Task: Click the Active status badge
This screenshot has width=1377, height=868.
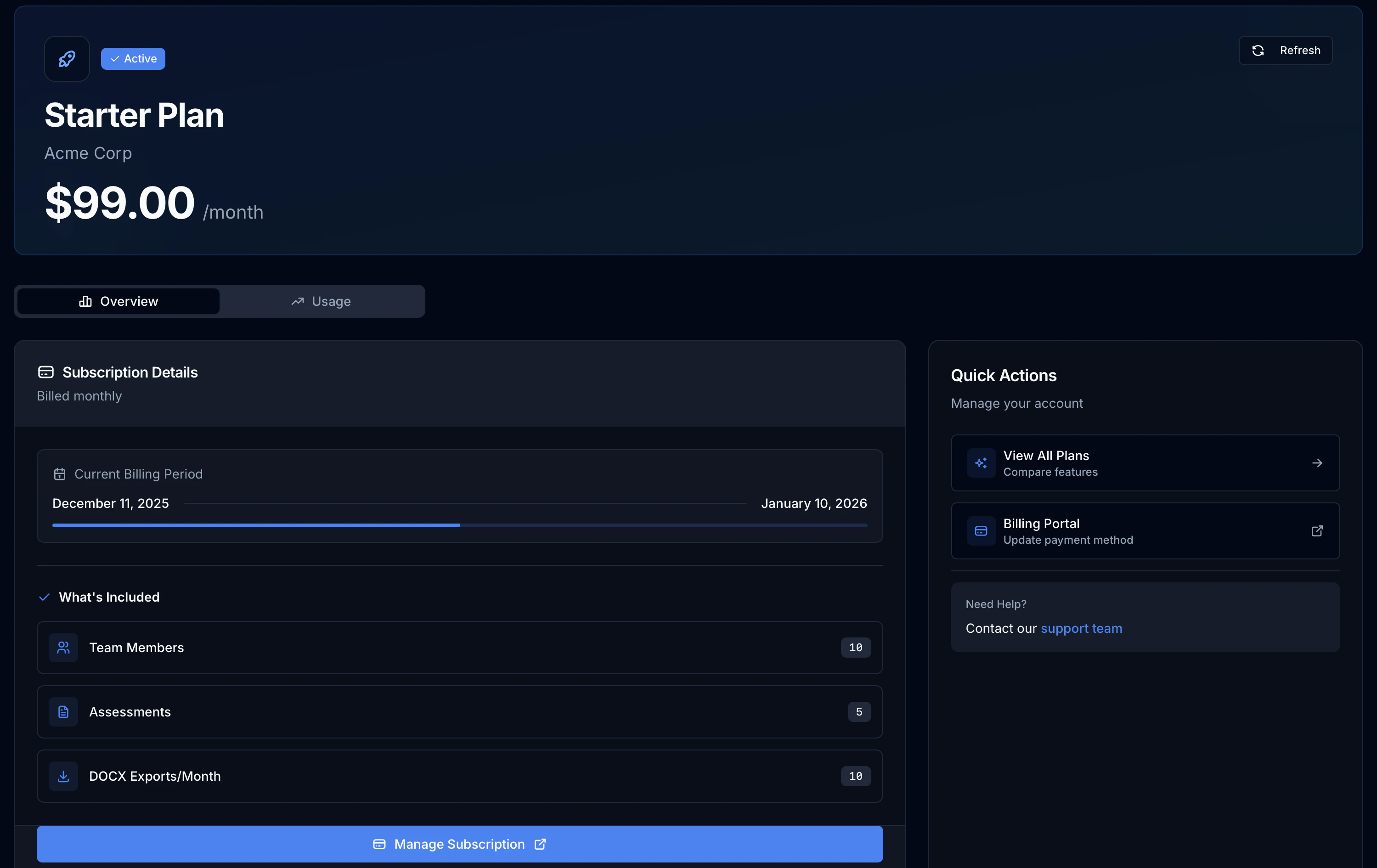Action: (x=133, y=58)
